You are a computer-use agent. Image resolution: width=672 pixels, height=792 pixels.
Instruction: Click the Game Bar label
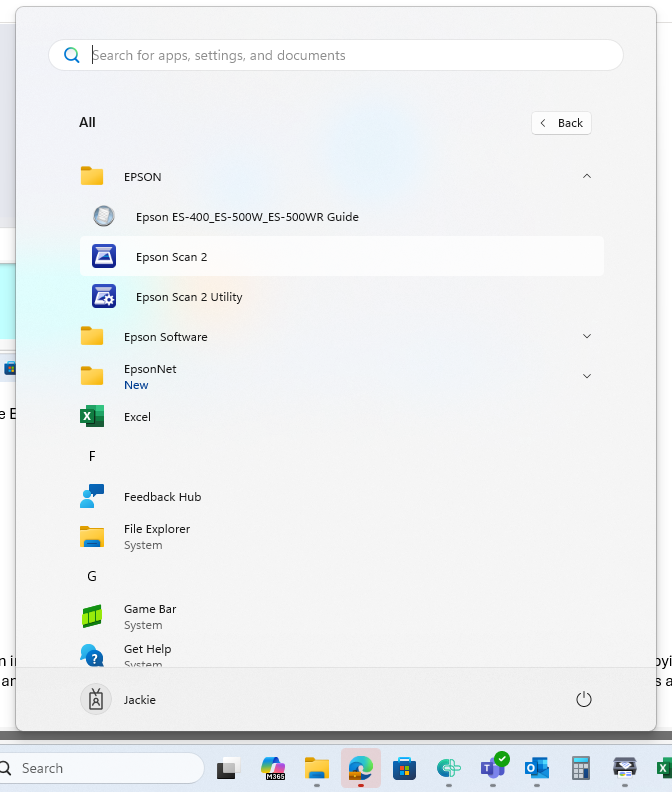150,609
